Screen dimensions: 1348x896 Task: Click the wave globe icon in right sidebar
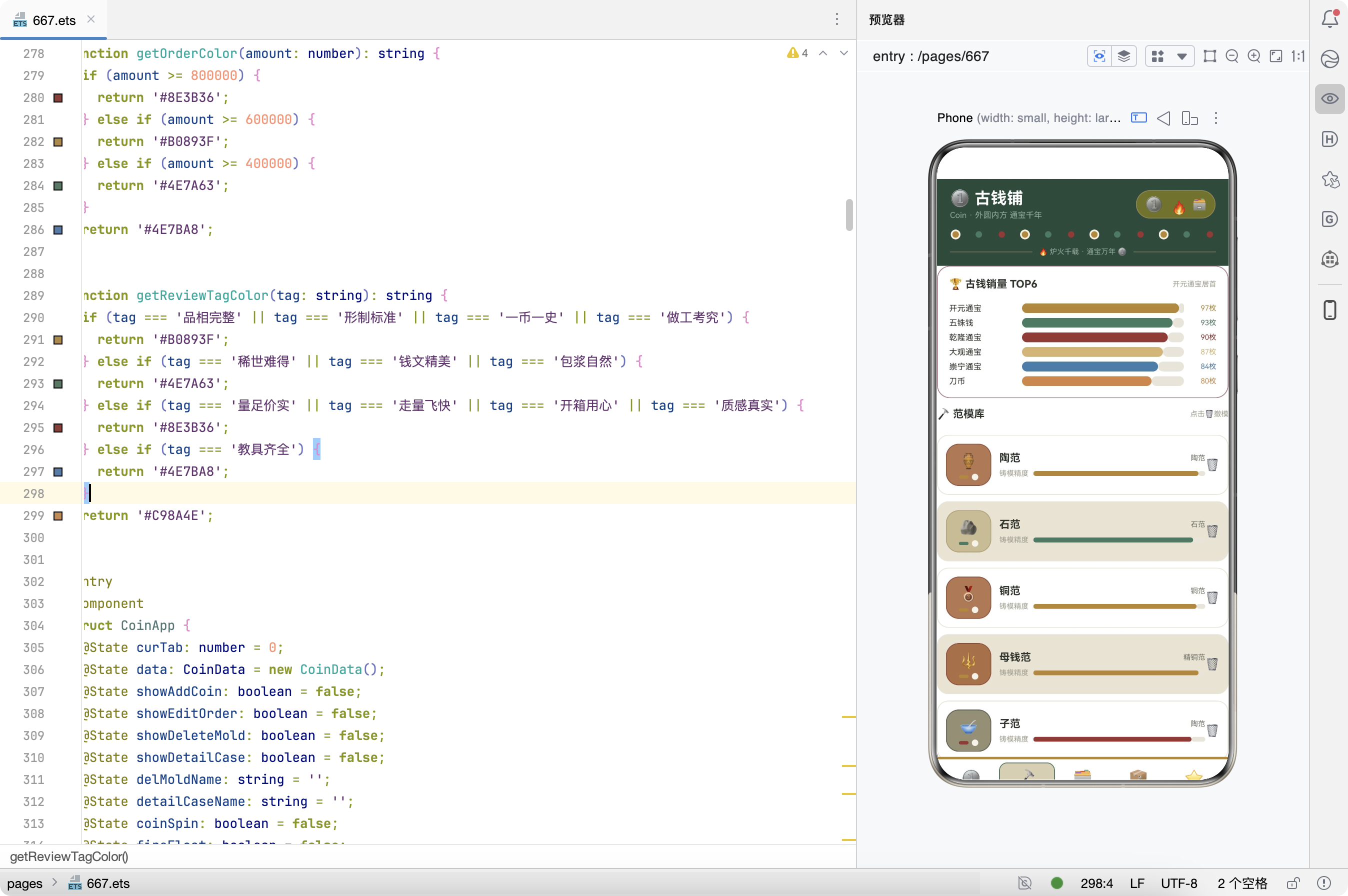point(1329,59)
